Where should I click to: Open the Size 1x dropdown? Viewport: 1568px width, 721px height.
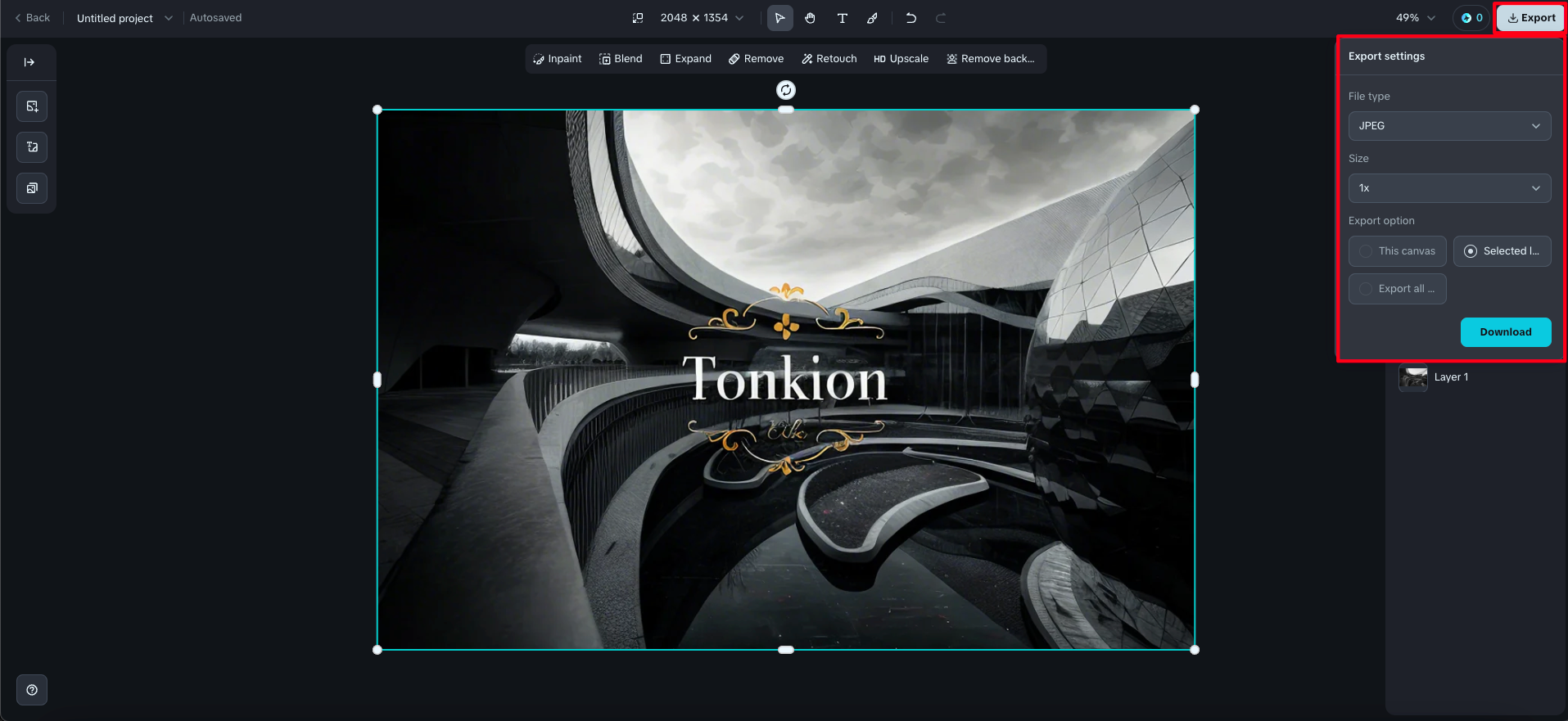tap(1450, 188)
